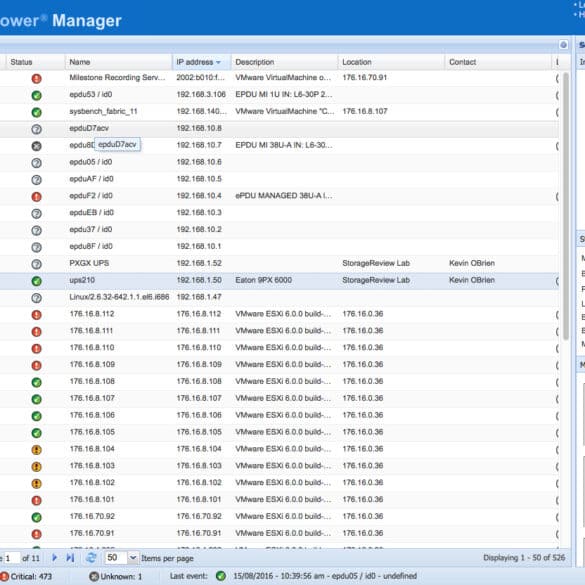Click the green last event status icon
This screenshot has height=585, width=585.
[x=221, y=576]
